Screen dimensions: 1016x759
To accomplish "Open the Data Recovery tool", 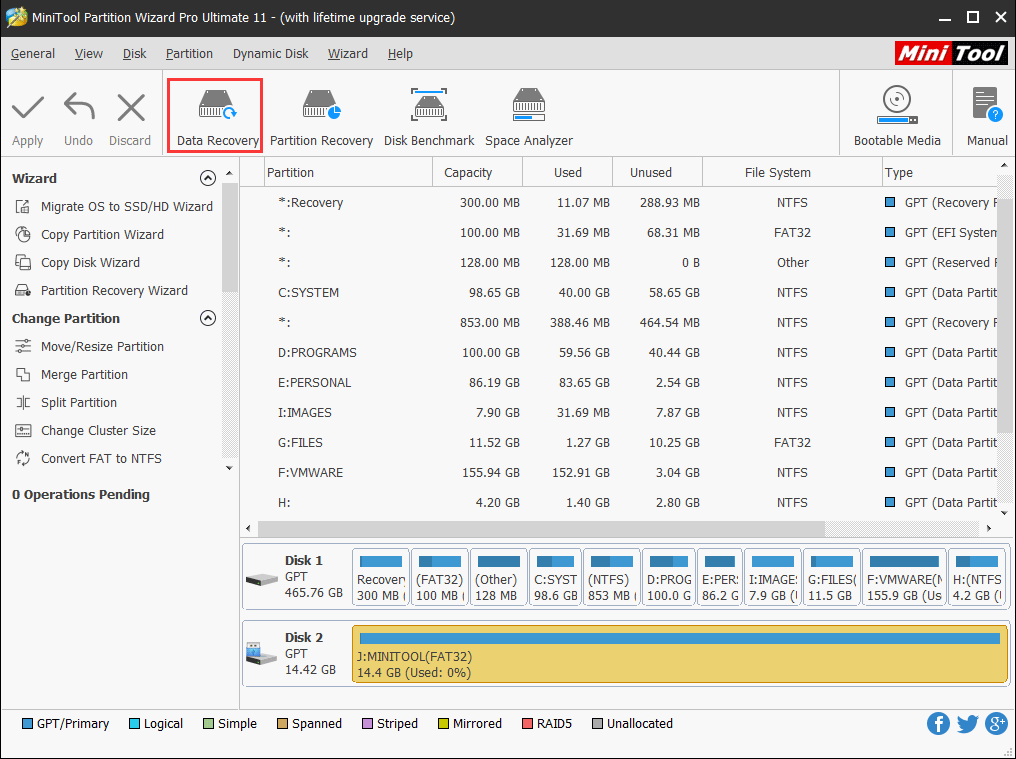I will (x=217, y=115).
